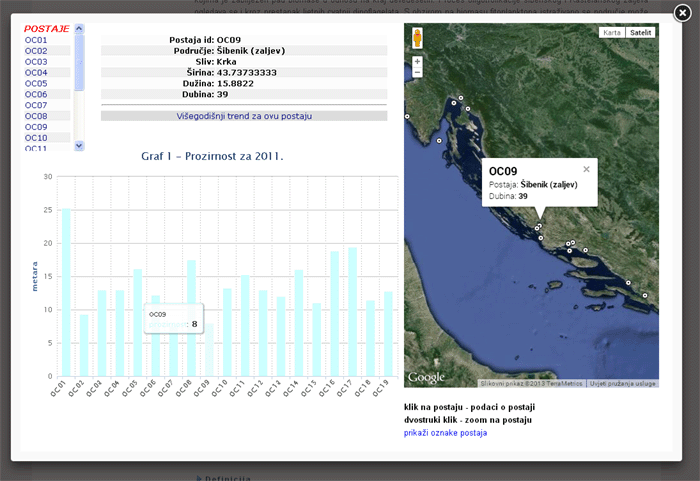Switch map to Karta view

click(611, 33)
